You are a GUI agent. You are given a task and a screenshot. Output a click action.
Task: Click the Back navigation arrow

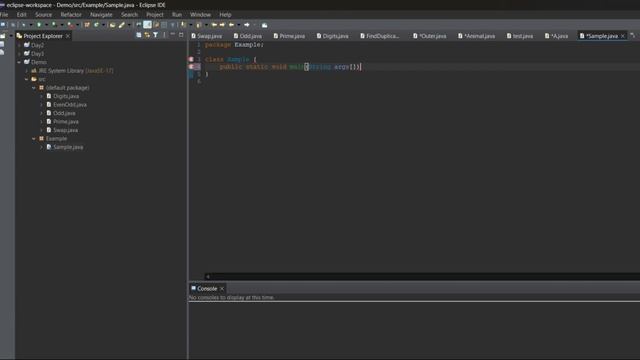click(x=231, y=25)
